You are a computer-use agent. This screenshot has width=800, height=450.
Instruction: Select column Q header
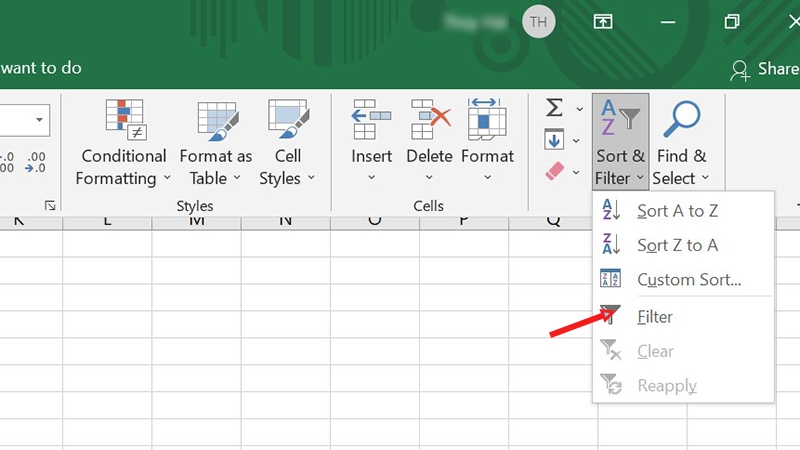tap(553, 221)
